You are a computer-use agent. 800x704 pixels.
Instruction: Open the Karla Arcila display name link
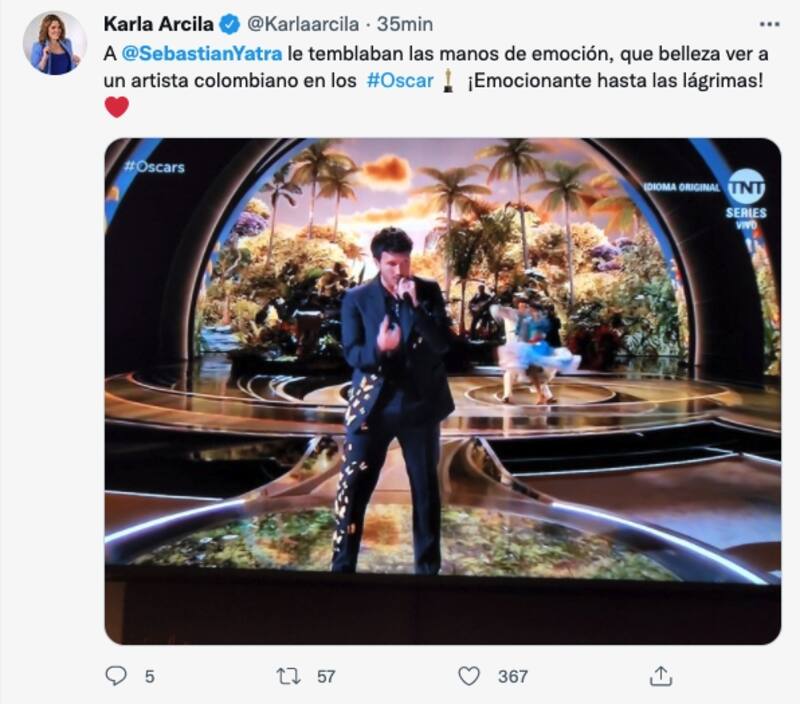160,23
